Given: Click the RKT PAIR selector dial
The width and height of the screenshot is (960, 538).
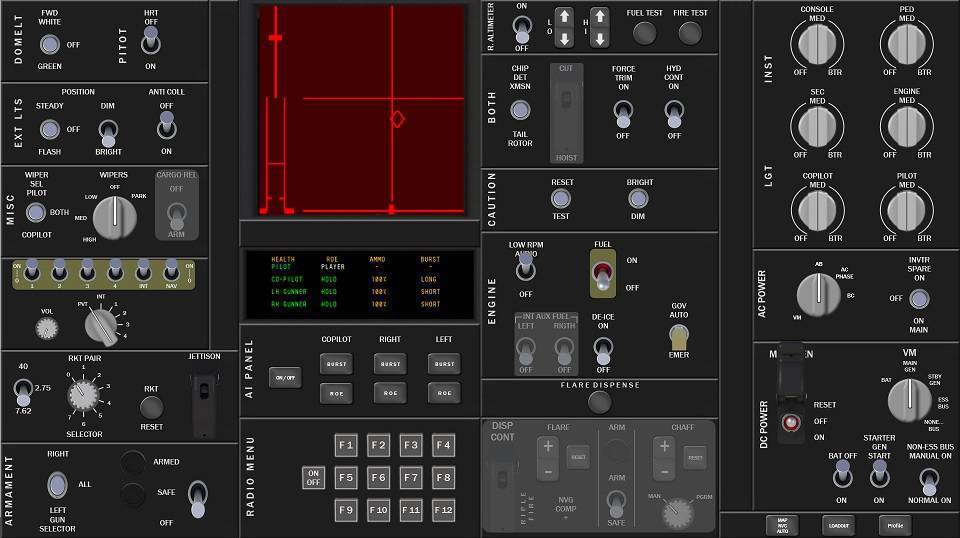Looking at the screenshot, I should click(x=84, y=398).
